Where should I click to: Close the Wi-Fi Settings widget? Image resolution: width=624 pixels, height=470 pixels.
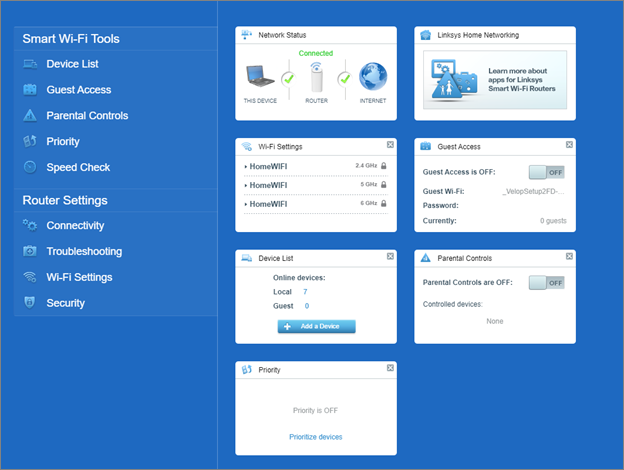pos(390,145)
